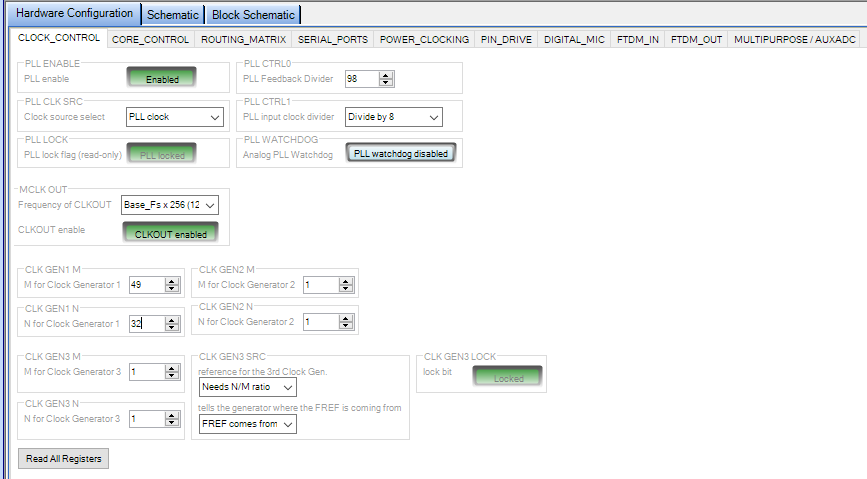Increment M for Clock Generator 2
The width and height of the screenshot is (867, 479).
(x=346, y=281)
